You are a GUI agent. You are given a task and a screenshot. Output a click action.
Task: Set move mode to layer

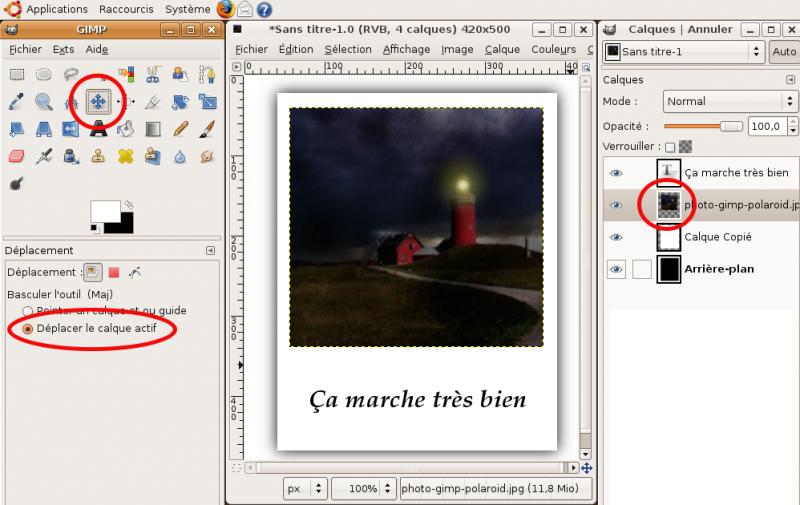[x=92, y=272]
